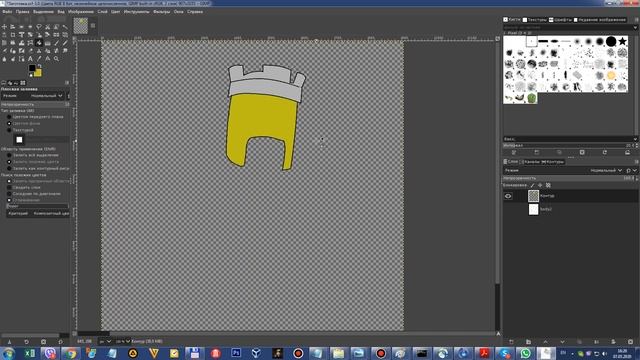The width and height of the screenshot is (640, 360).
Task: Select the Clone stamp tool
Action: point(39,51)
